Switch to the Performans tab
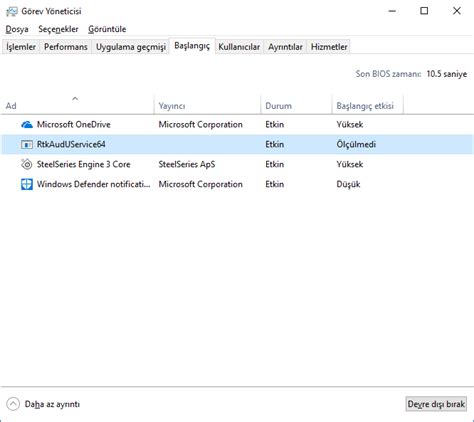This screenshot has height=422, width=474. coord(66,47)
